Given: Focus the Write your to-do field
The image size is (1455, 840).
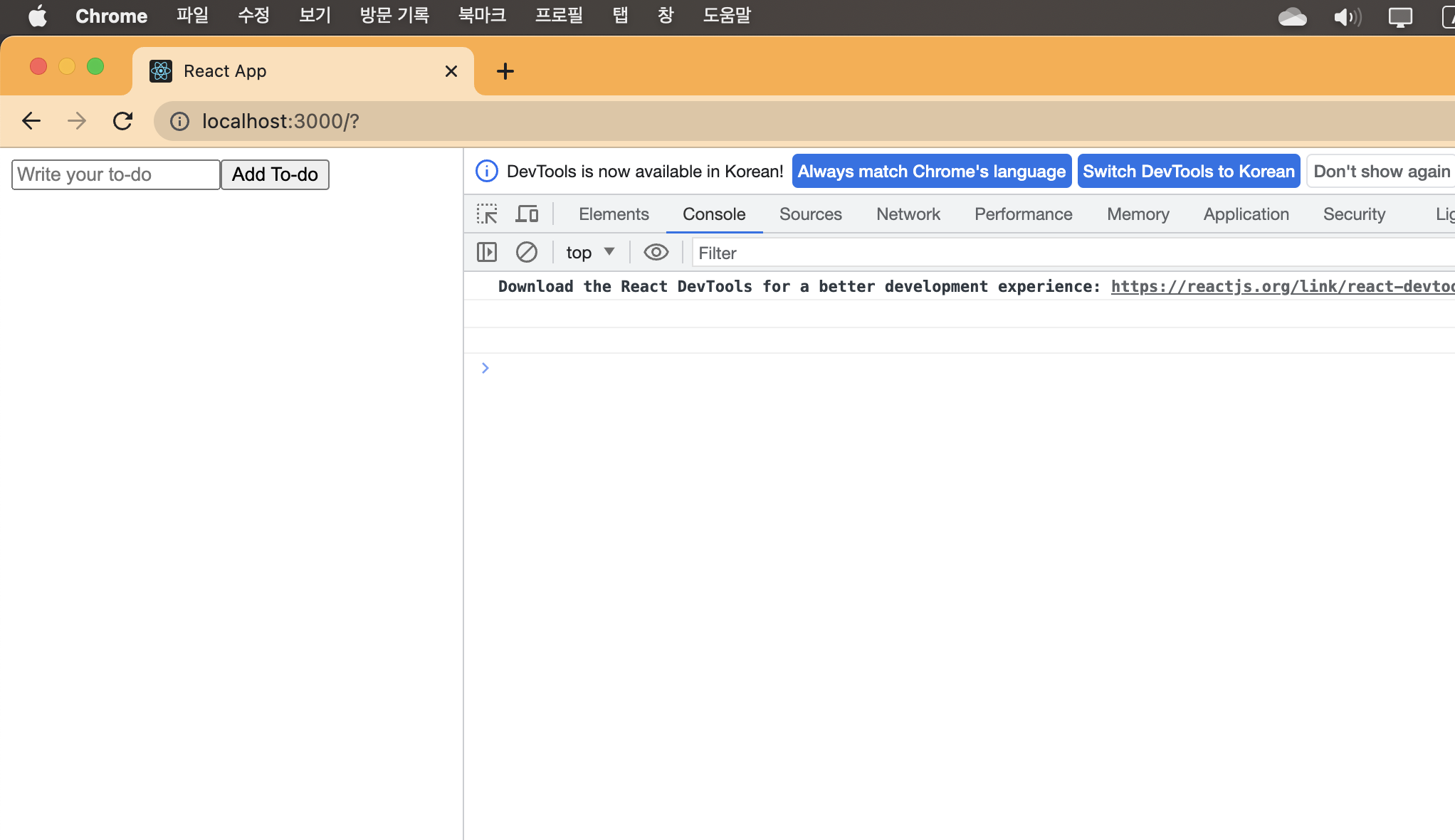Looking at the screenshot, I should (x=115, y=174).
